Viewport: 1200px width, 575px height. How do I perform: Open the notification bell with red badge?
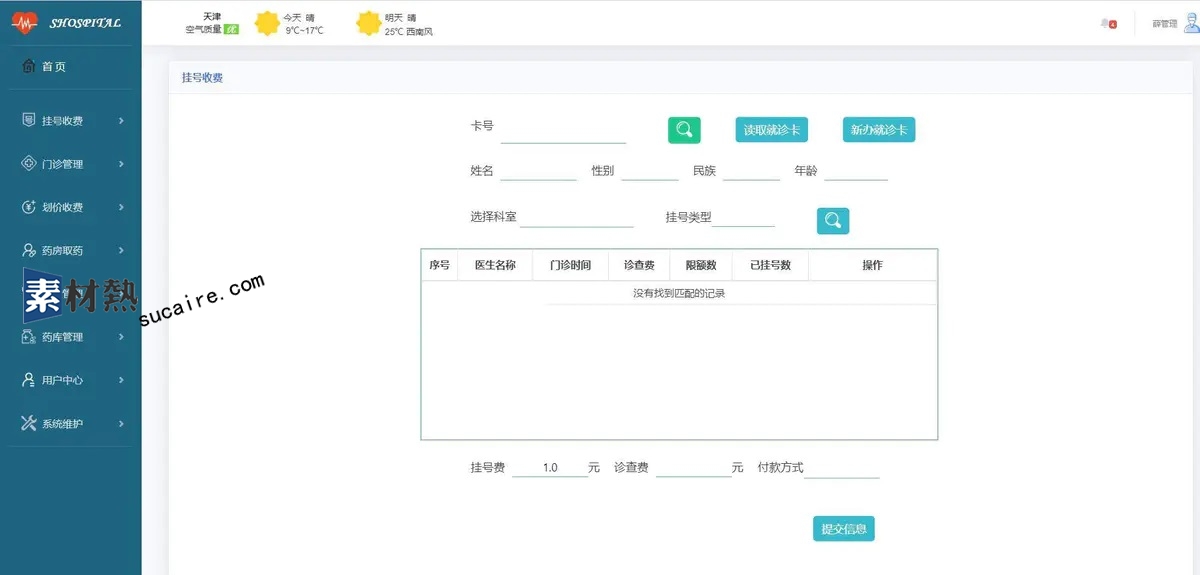(x=1107, y=23)
